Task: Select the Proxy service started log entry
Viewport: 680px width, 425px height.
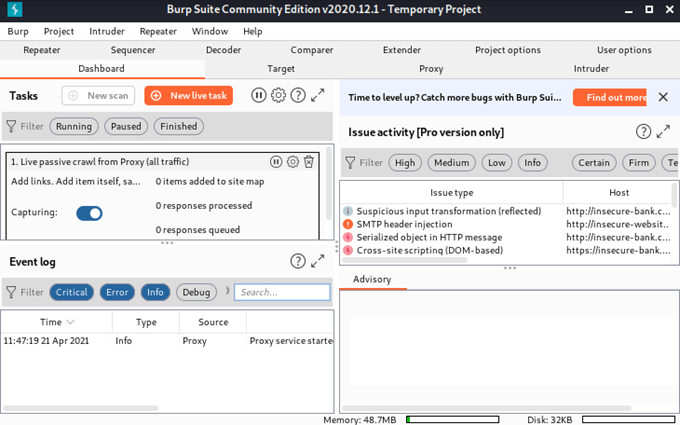Action: pyautogui.click(x=167, y=341)
